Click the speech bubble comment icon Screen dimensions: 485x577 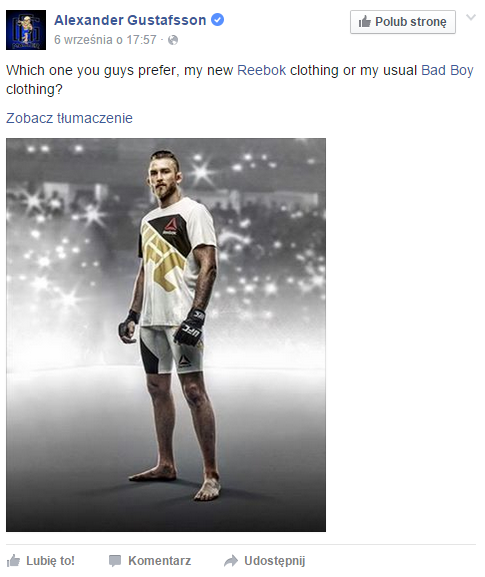click(115, 561)
